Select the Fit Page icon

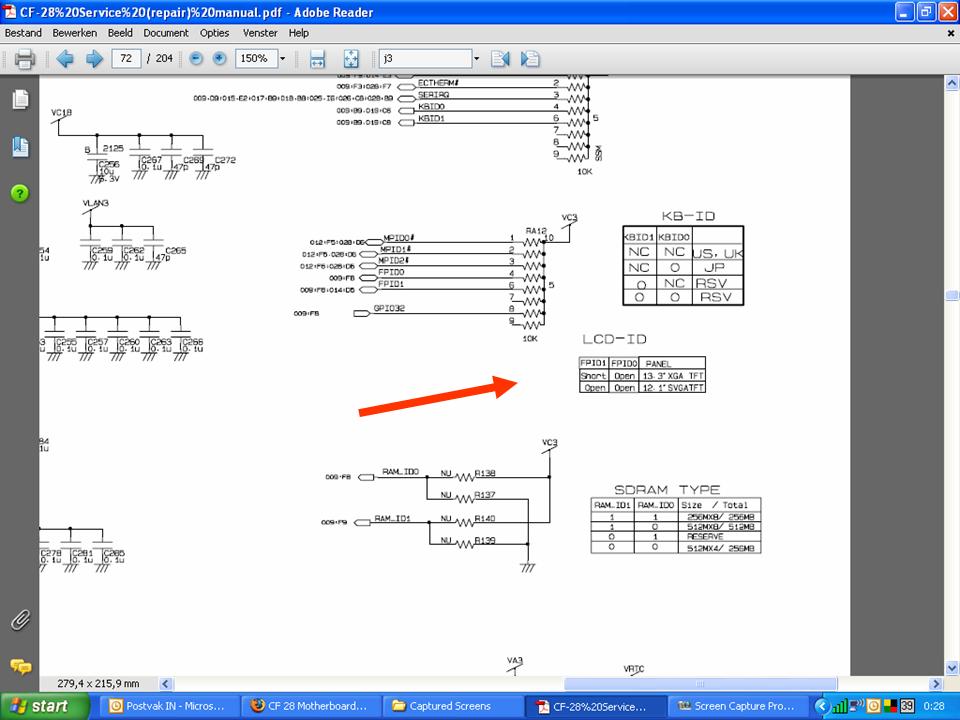coord(351,59)
